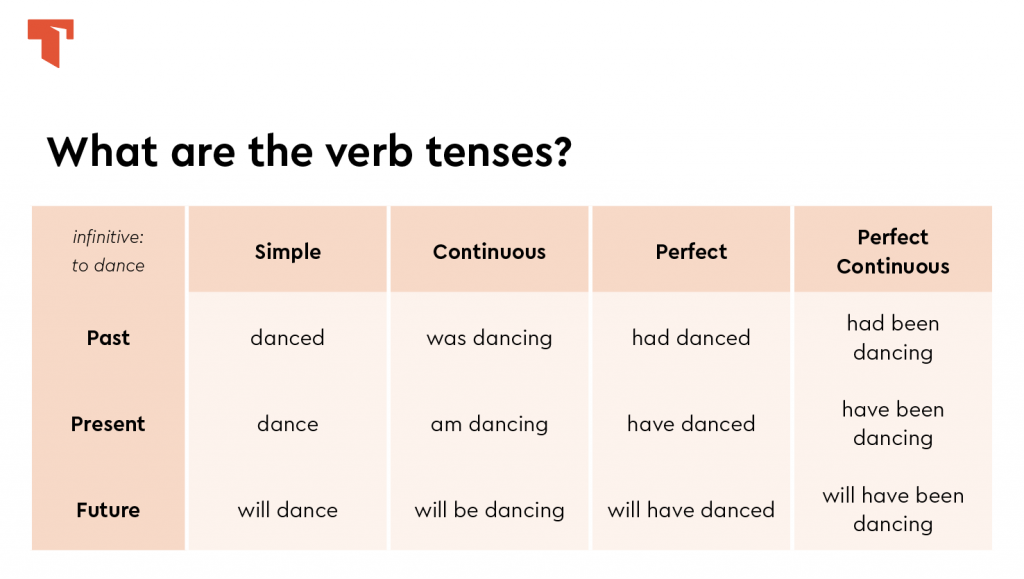This screenshot has height=579, width=1024.
Task: Click the 'will have danced' cell
Action: pyautogui.click(x=691, y=510)
